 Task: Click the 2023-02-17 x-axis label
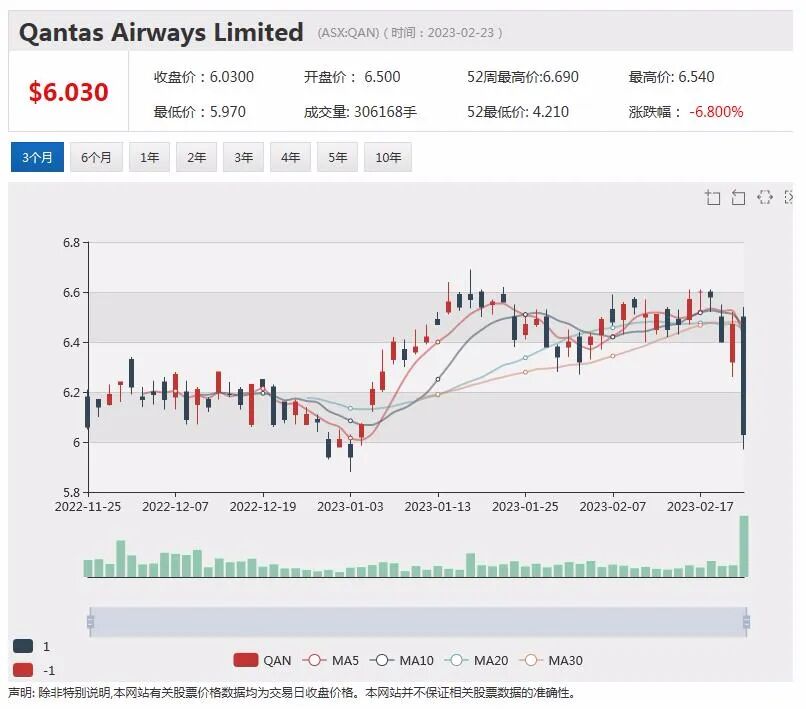(x=700, y=507)
